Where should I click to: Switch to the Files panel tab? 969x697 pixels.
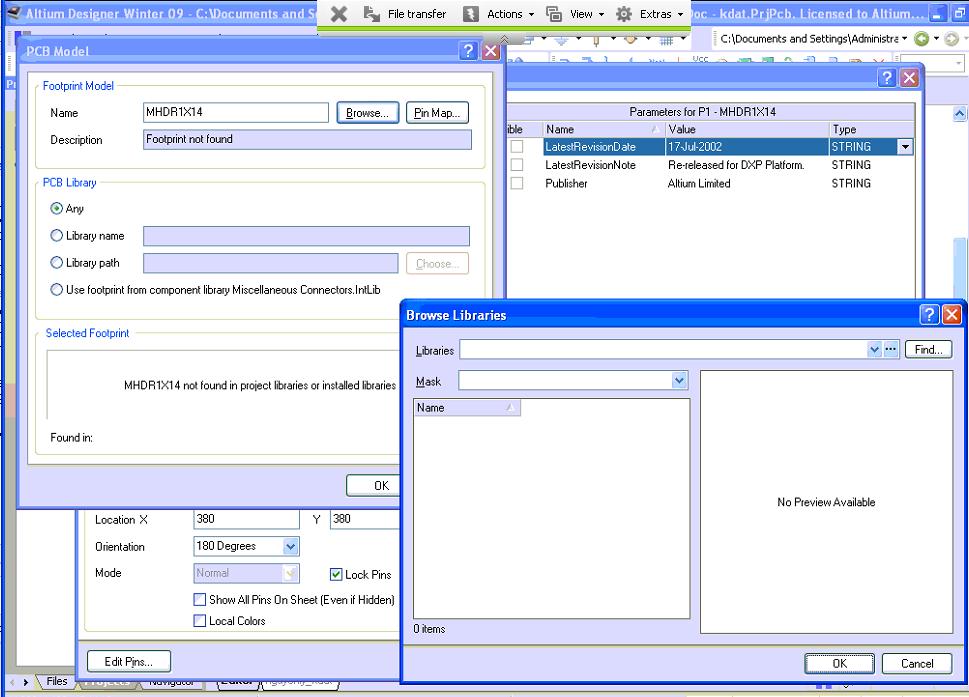pos(57,681)
